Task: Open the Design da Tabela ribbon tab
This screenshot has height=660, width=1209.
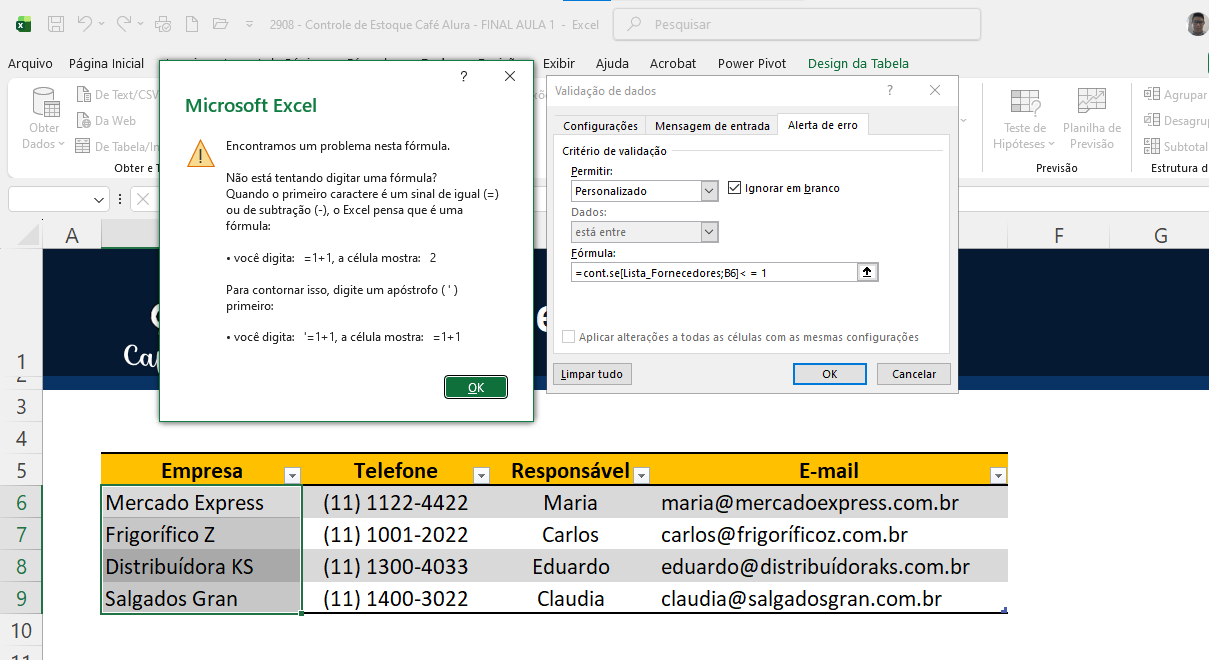Action: tap(858, 63)
